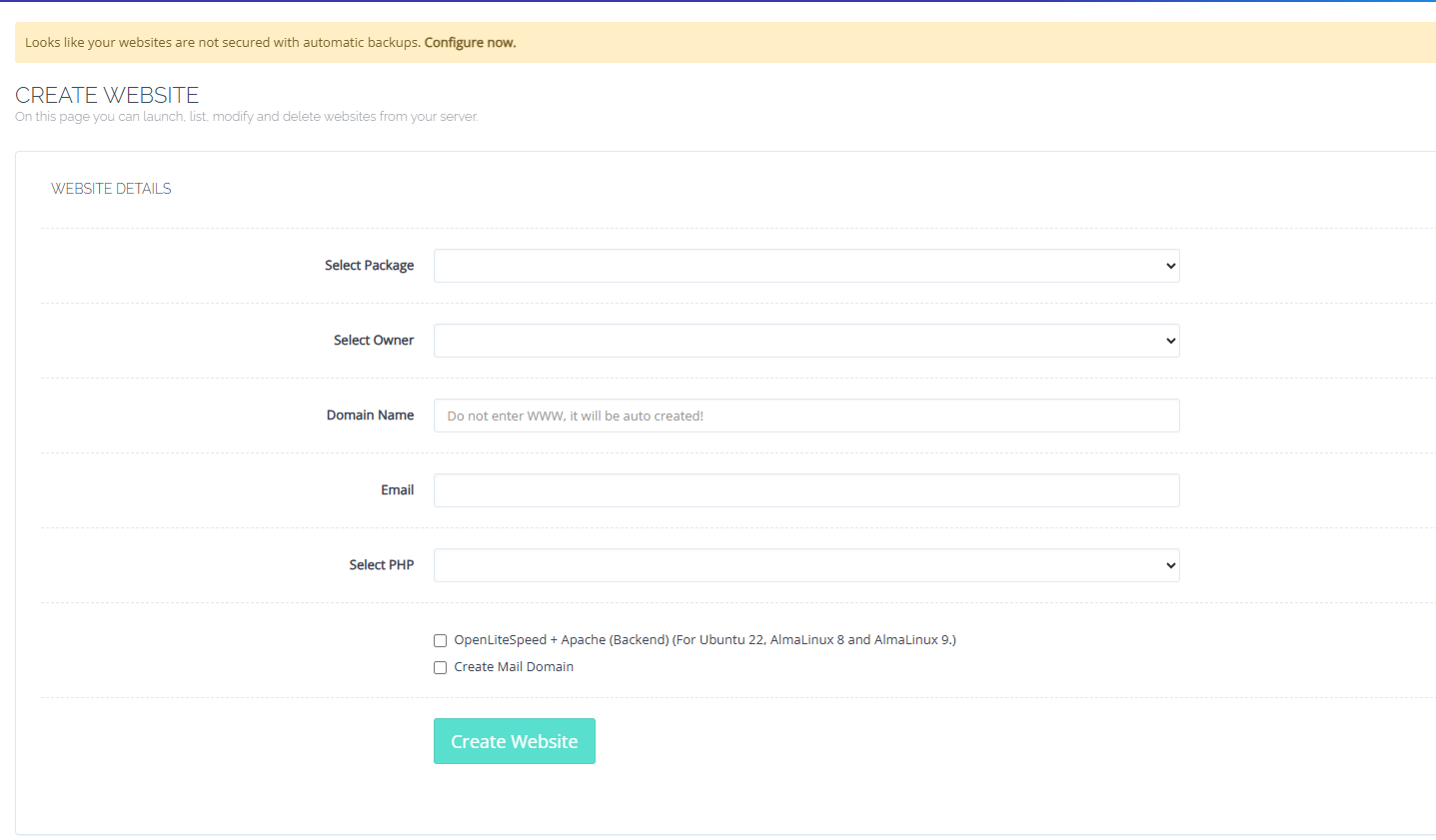Focus the Domain Name input field
This screenshot has width=1436, height=840.
[805, 416]
